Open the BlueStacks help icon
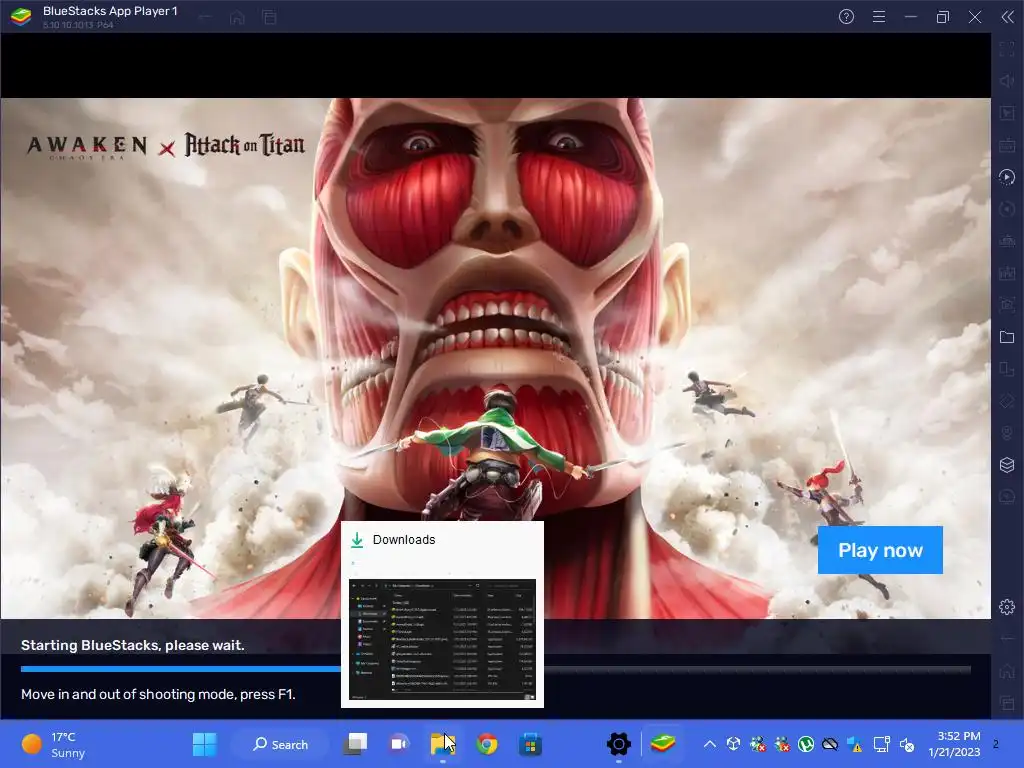This screenshot has height=768, width=1024. pos(846,17)
